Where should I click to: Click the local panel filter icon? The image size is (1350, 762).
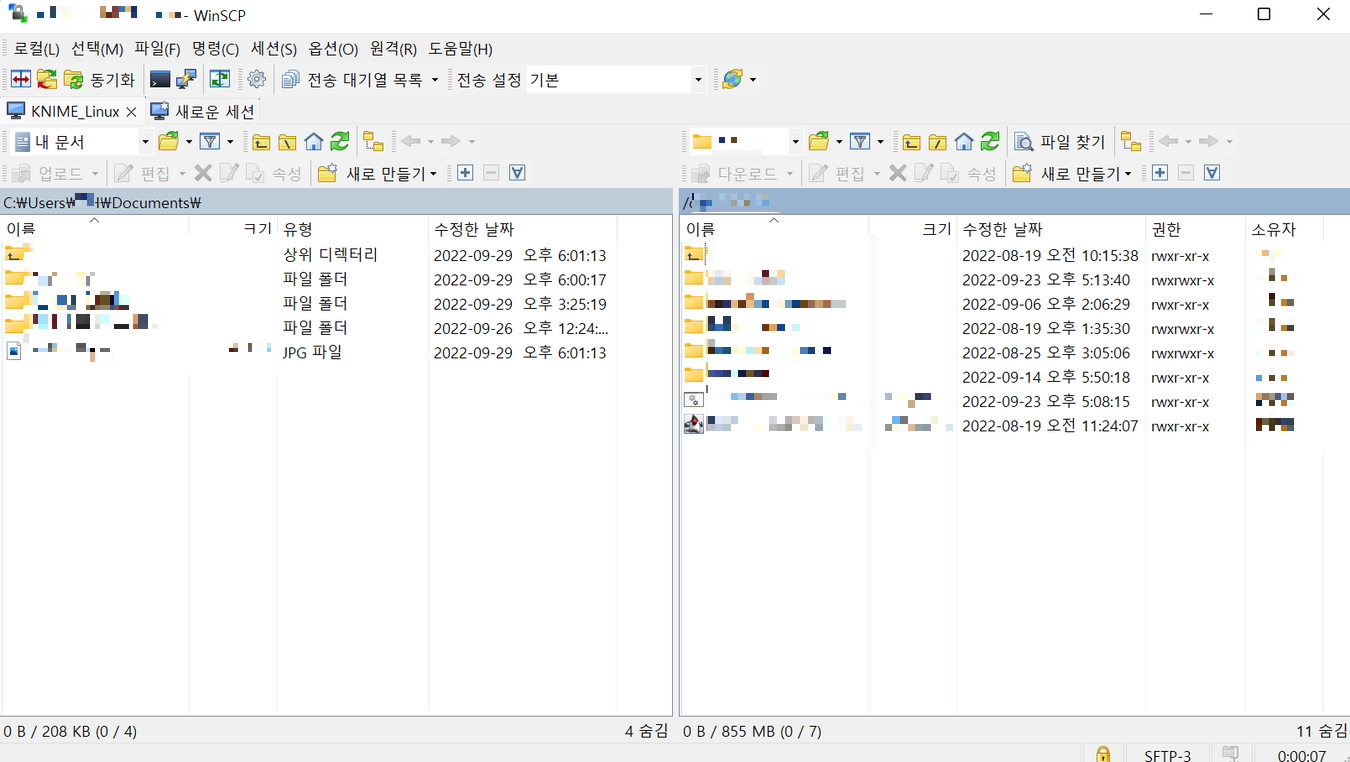coord(209,142)
